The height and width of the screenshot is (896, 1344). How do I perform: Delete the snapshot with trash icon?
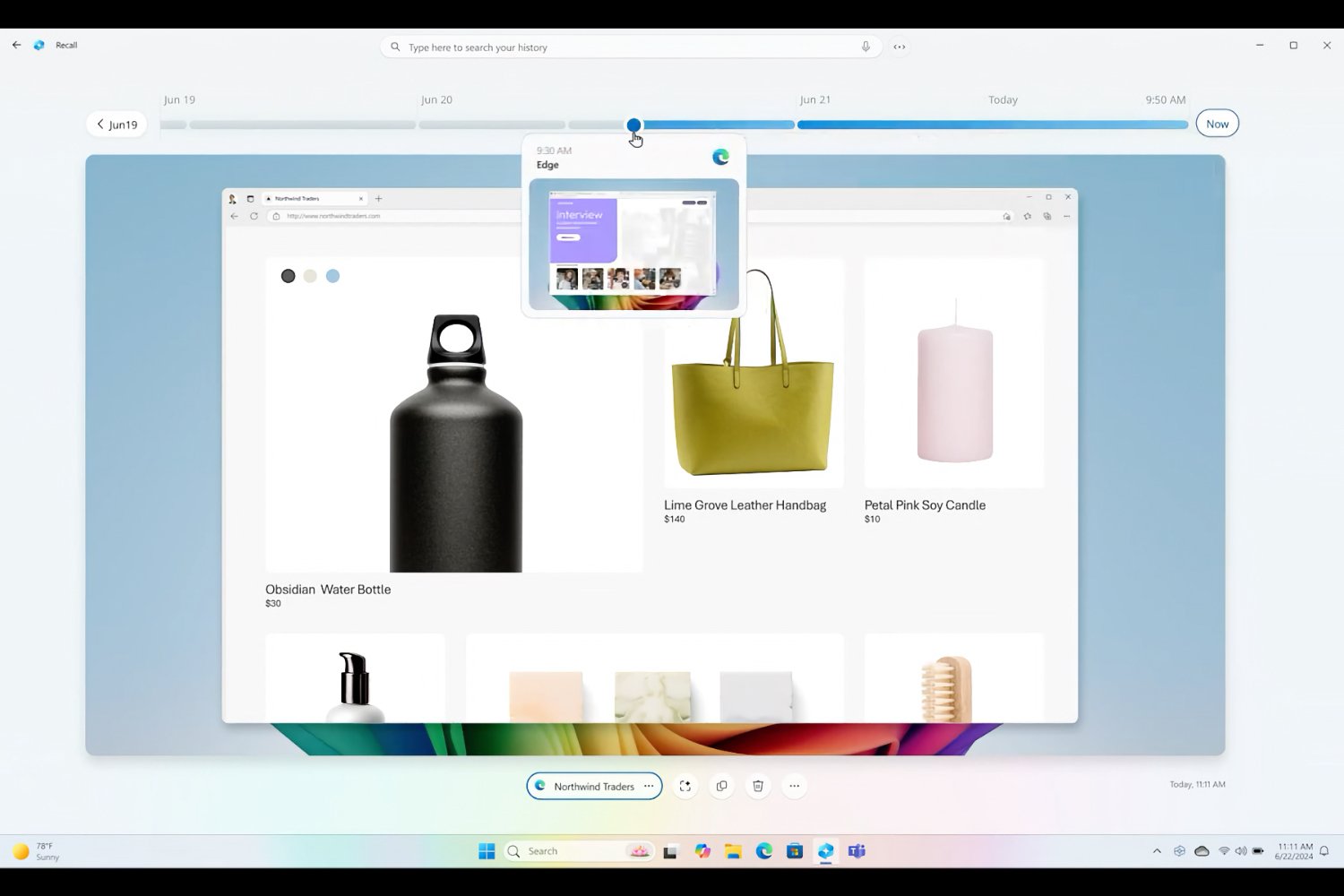pyautogui.click(x=758, y=786)
